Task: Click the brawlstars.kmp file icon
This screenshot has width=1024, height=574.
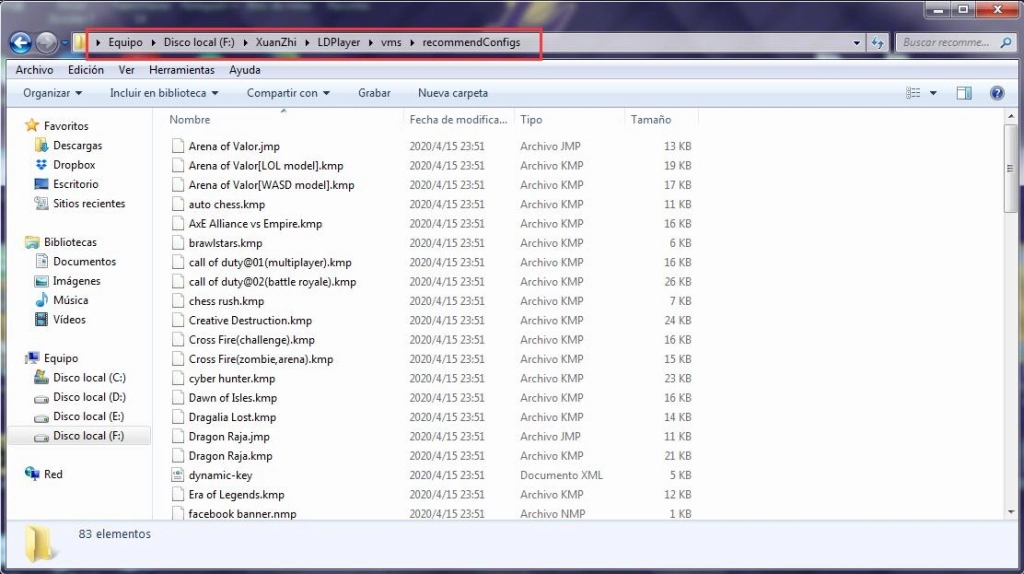Action: 178,242
